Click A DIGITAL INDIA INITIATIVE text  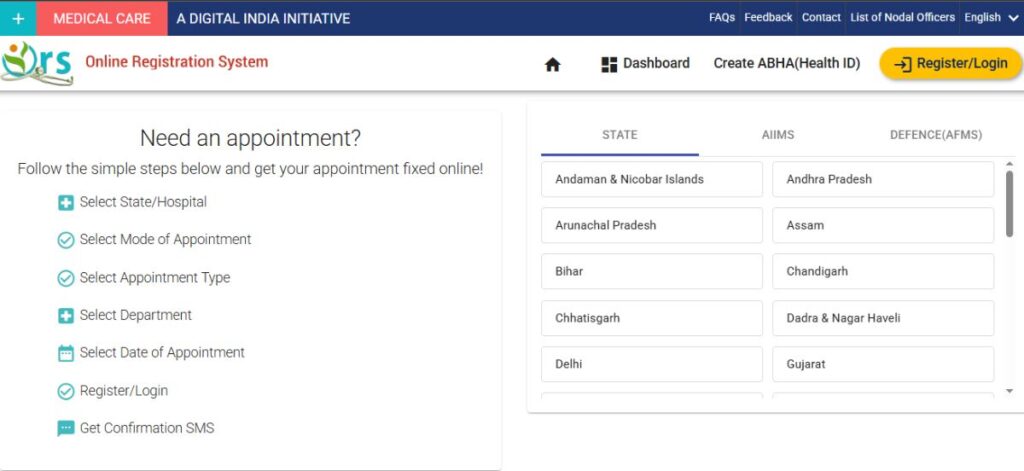tap(263, 18)
